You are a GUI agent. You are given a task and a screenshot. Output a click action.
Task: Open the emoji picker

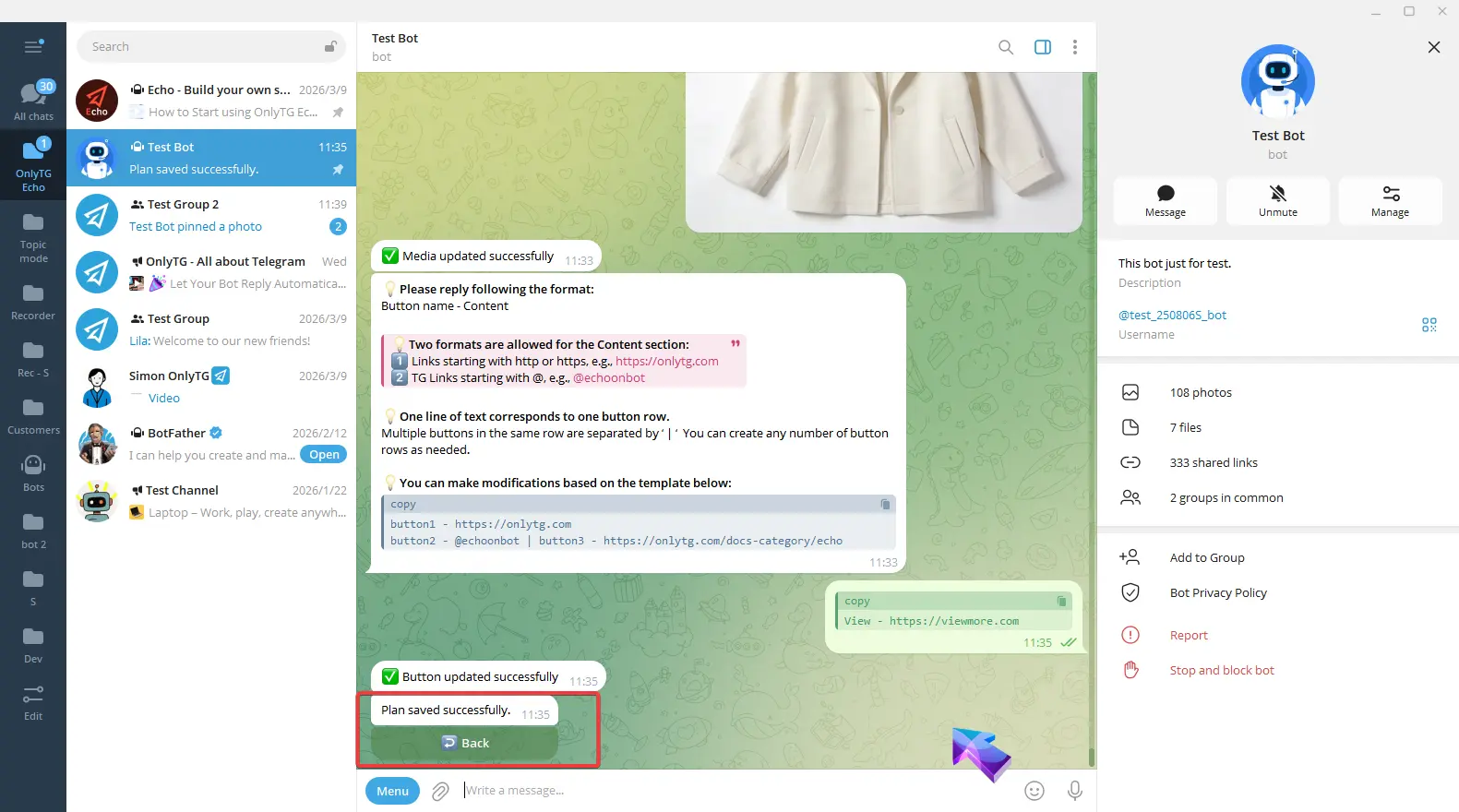click(x=1034, y=791)
